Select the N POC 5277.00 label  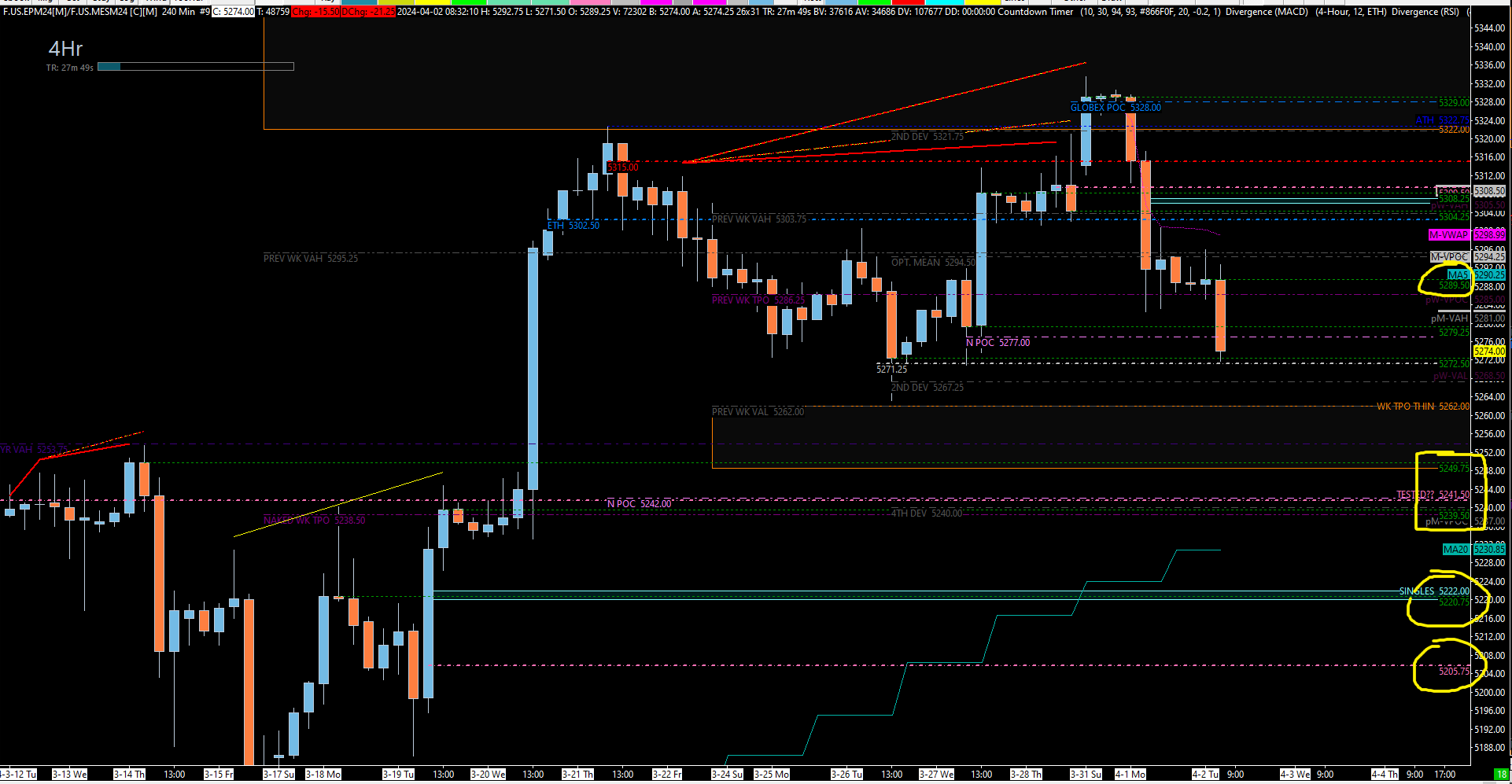(998, 343)
